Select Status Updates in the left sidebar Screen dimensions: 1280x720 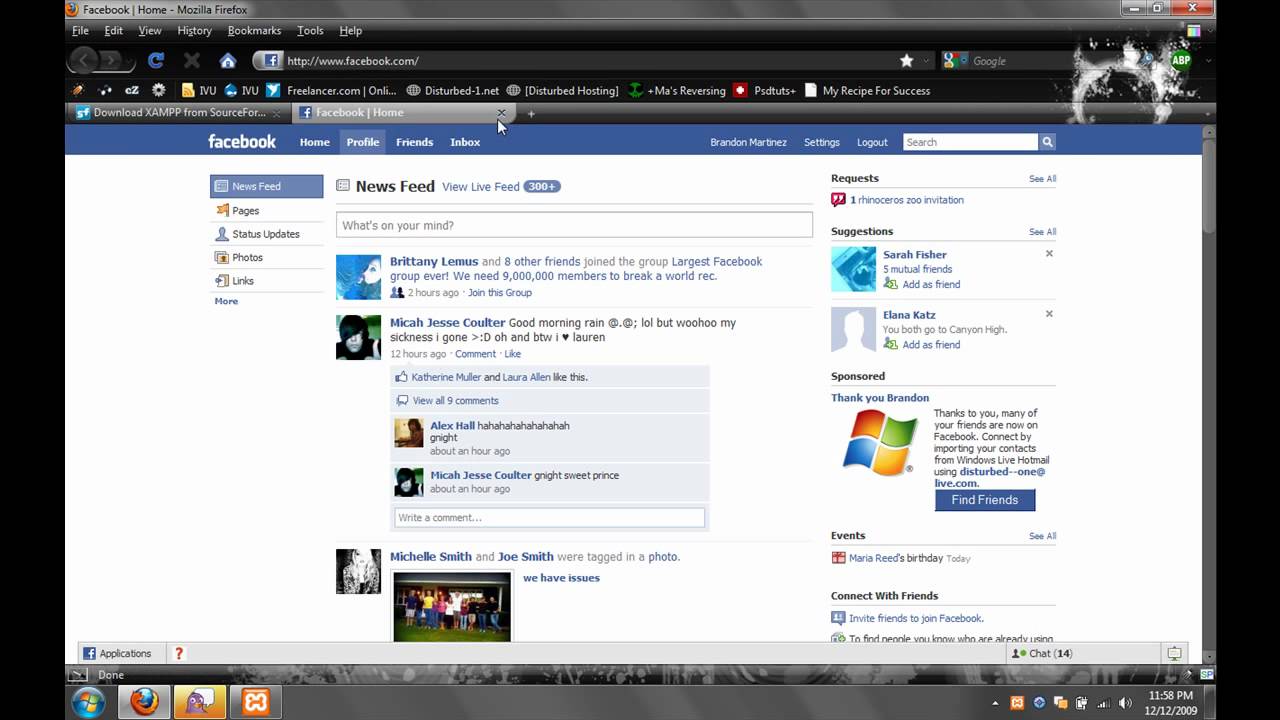point(266,234)
